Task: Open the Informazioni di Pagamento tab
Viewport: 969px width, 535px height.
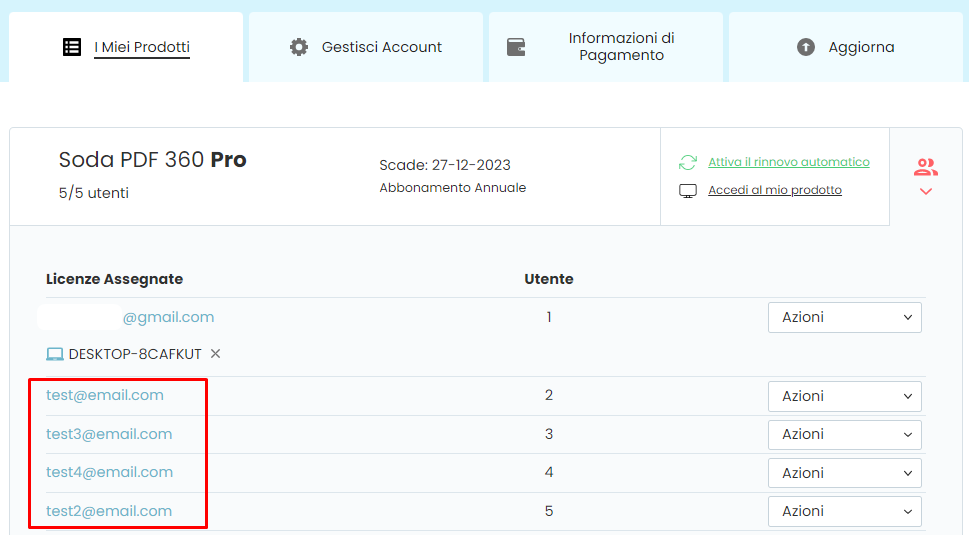Action: pyautogui.click(x=606, y=47)
